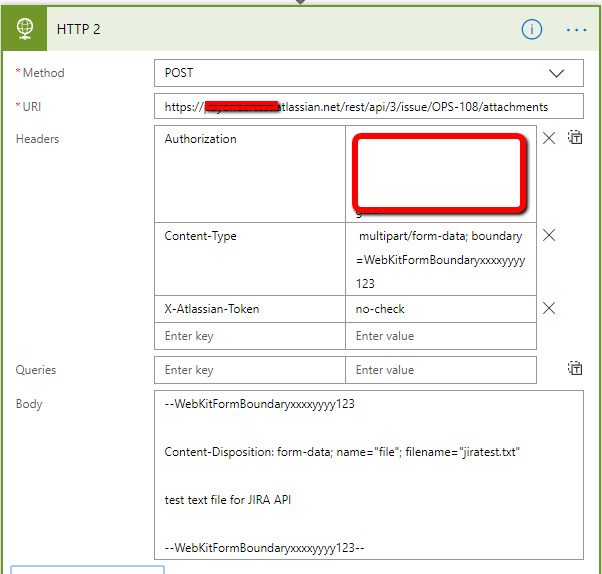Click the Queries Enter key field
Viewport: 602px width, 574px height.
(x=250, y=370)
